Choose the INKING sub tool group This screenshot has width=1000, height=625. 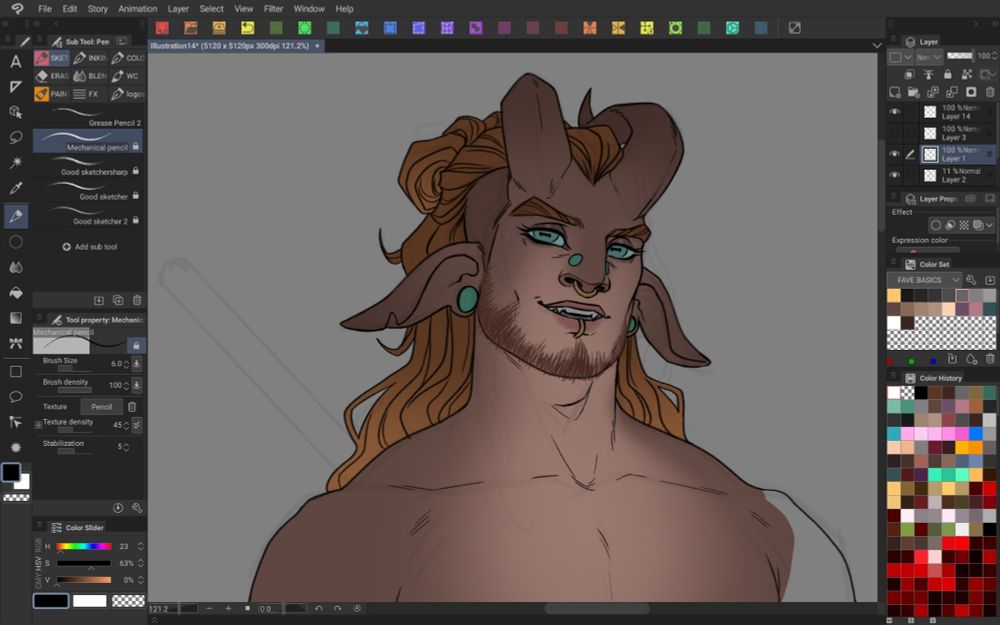point(89,58)
